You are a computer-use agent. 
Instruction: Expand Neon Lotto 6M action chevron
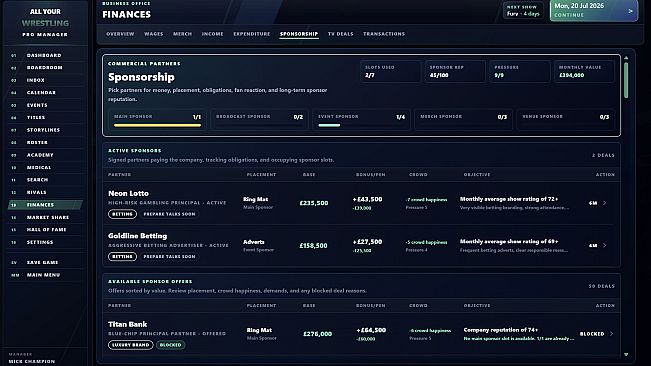tap(604, 203)
